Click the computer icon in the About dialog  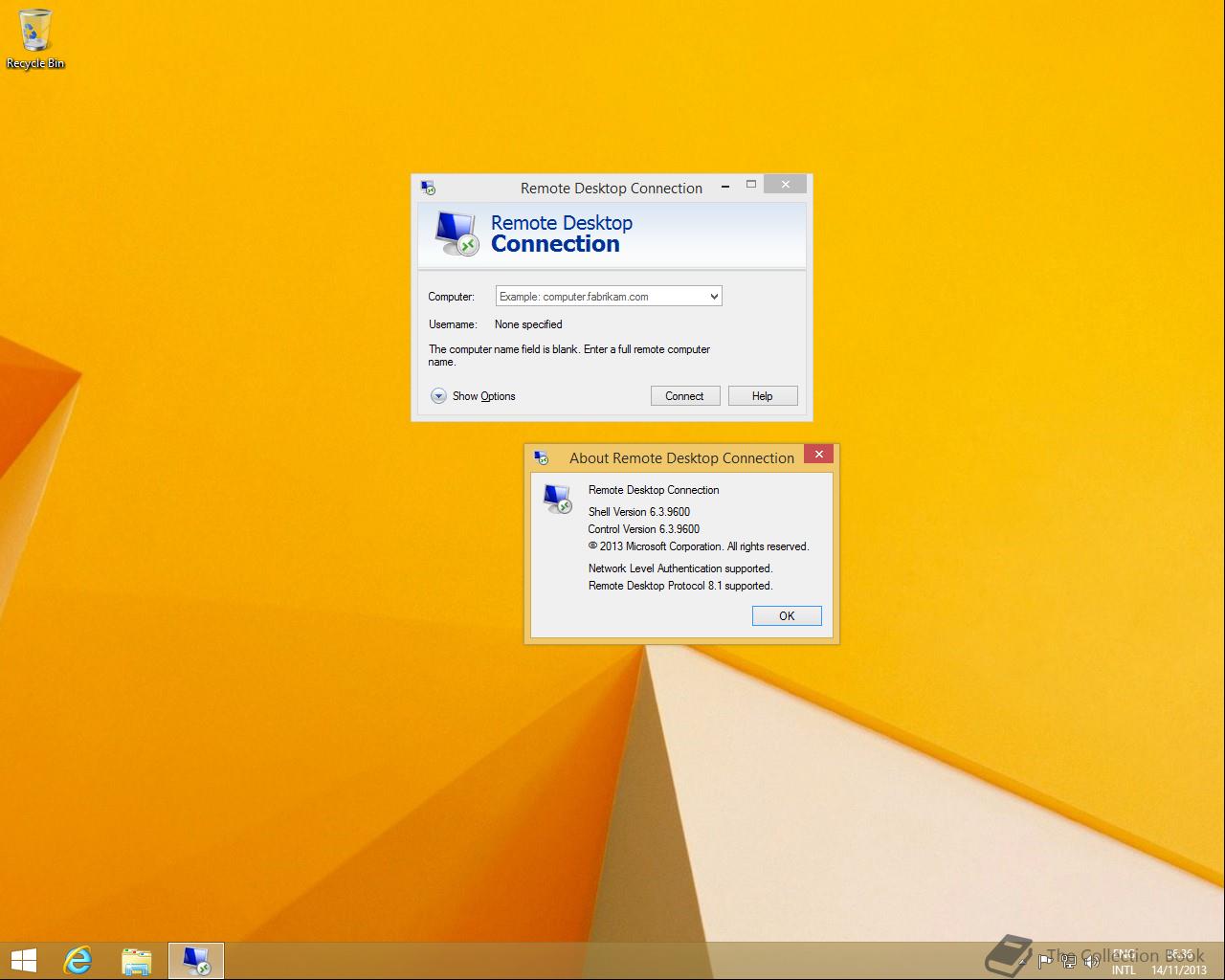click(557, 498)
